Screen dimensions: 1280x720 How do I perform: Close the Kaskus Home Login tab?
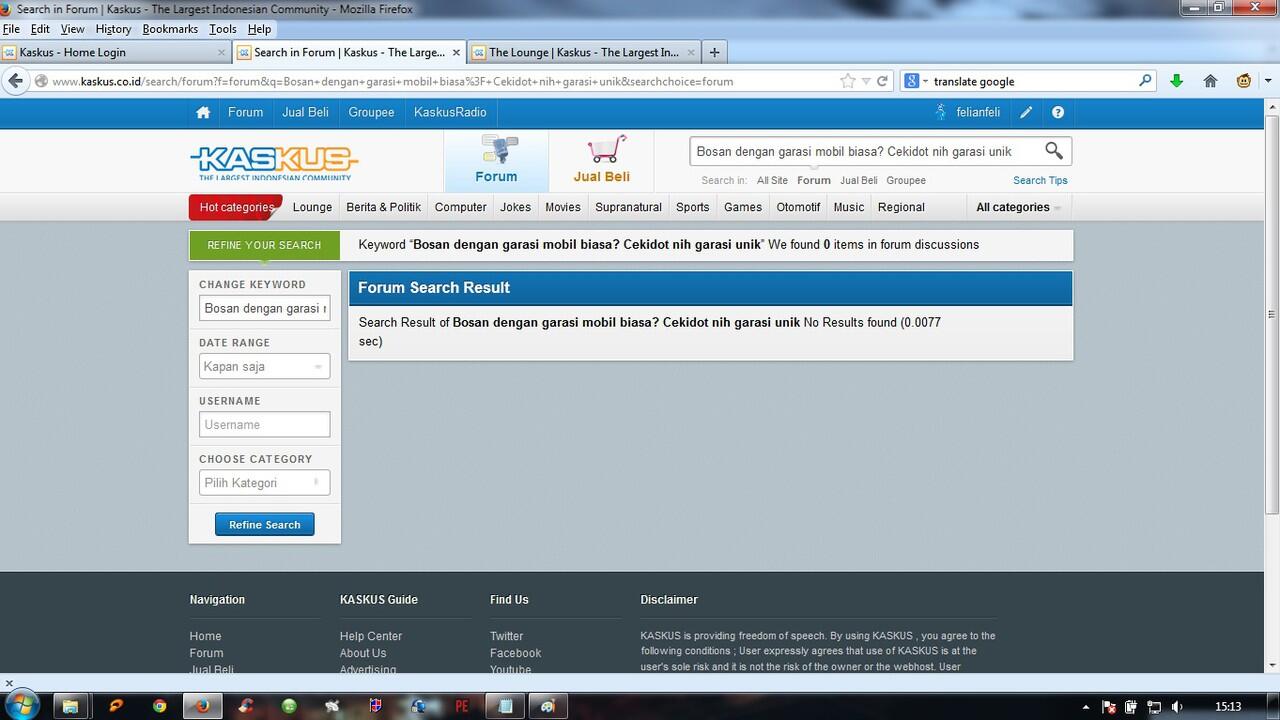tap(222, 52)
